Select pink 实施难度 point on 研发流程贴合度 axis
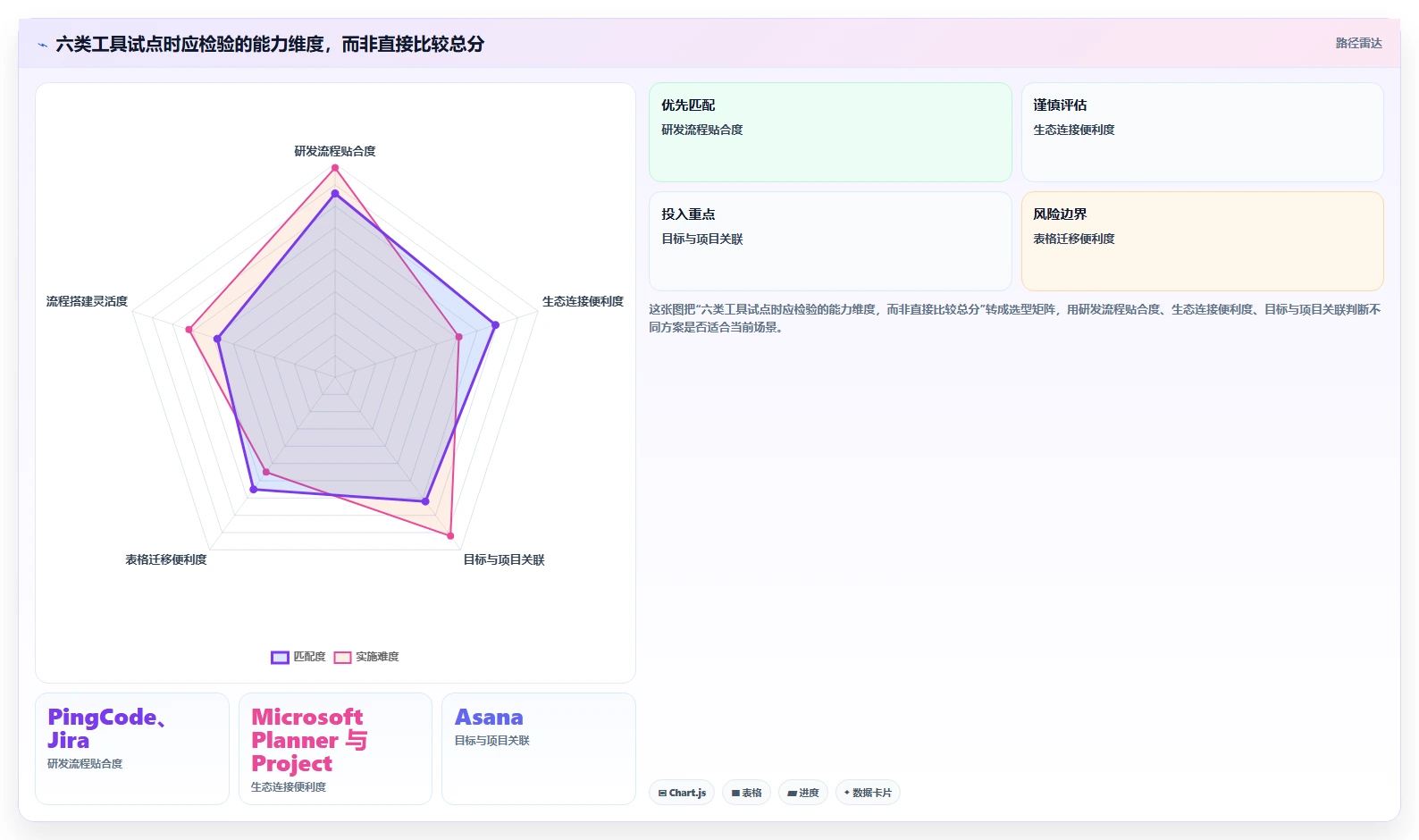Image resolution: width=1419 pixels, height=840 pixels. pos(335,168)
